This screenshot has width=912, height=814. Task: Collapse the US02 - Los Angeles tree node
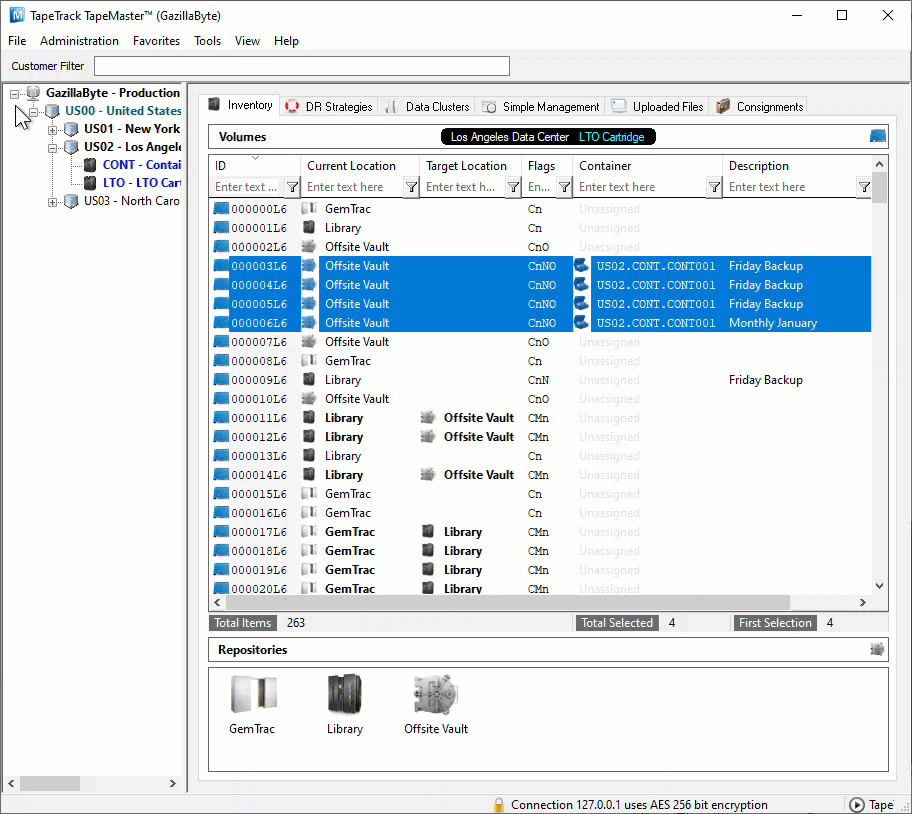point(52,148)
